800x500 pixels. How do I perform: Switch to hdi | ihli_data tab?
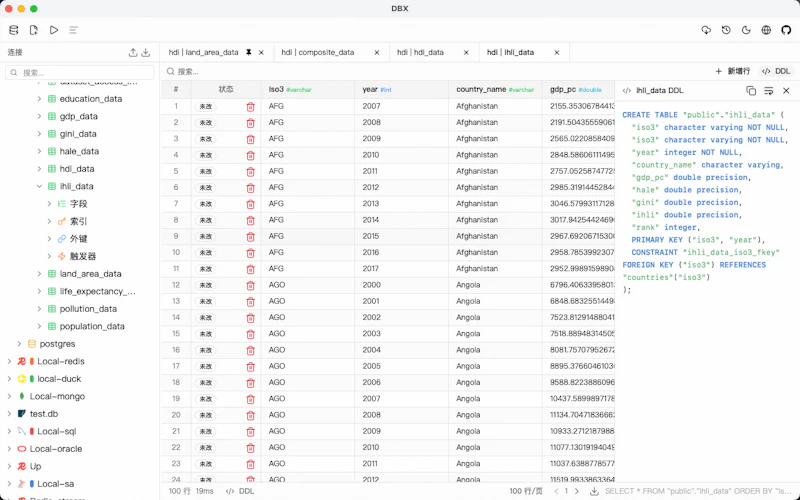click(x=510, y=52)
